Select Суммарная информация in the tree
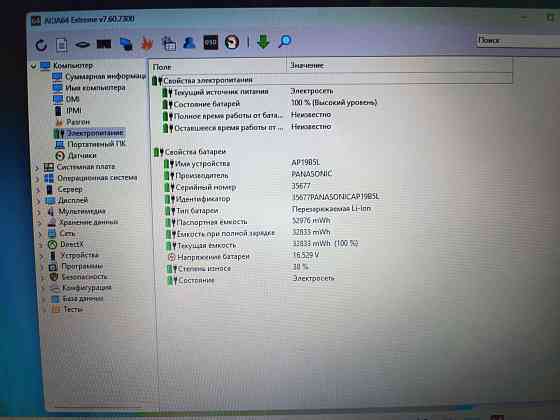Screen dimensions: 560x420 105,76
